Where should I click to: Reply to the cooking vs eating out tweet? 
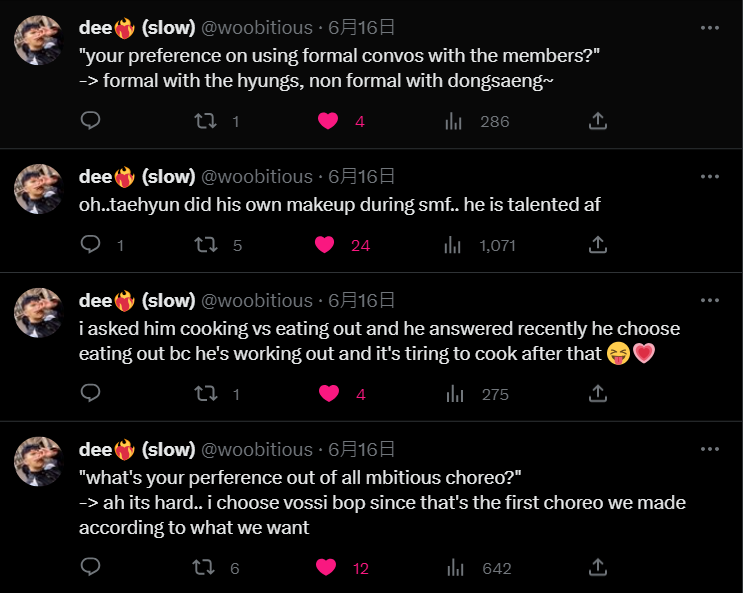90,393
